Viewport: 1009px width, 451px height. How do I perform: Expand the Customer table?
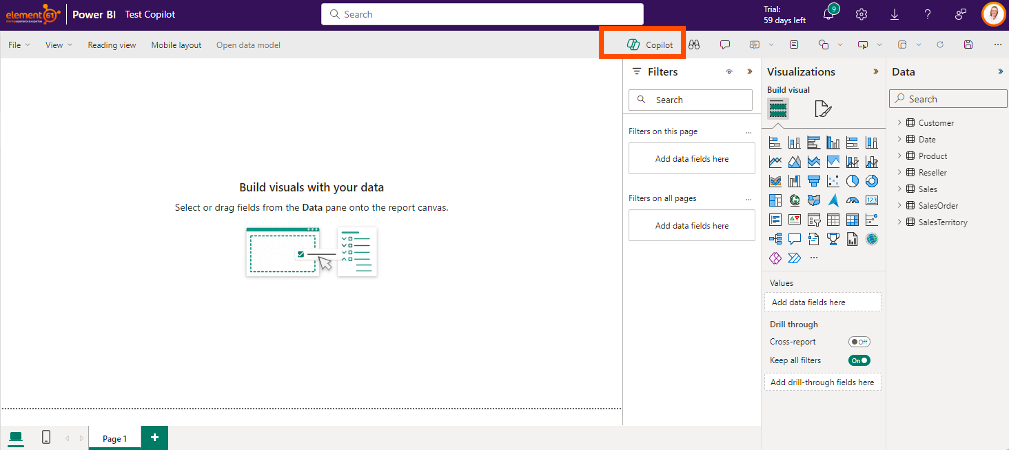point(899,123)
